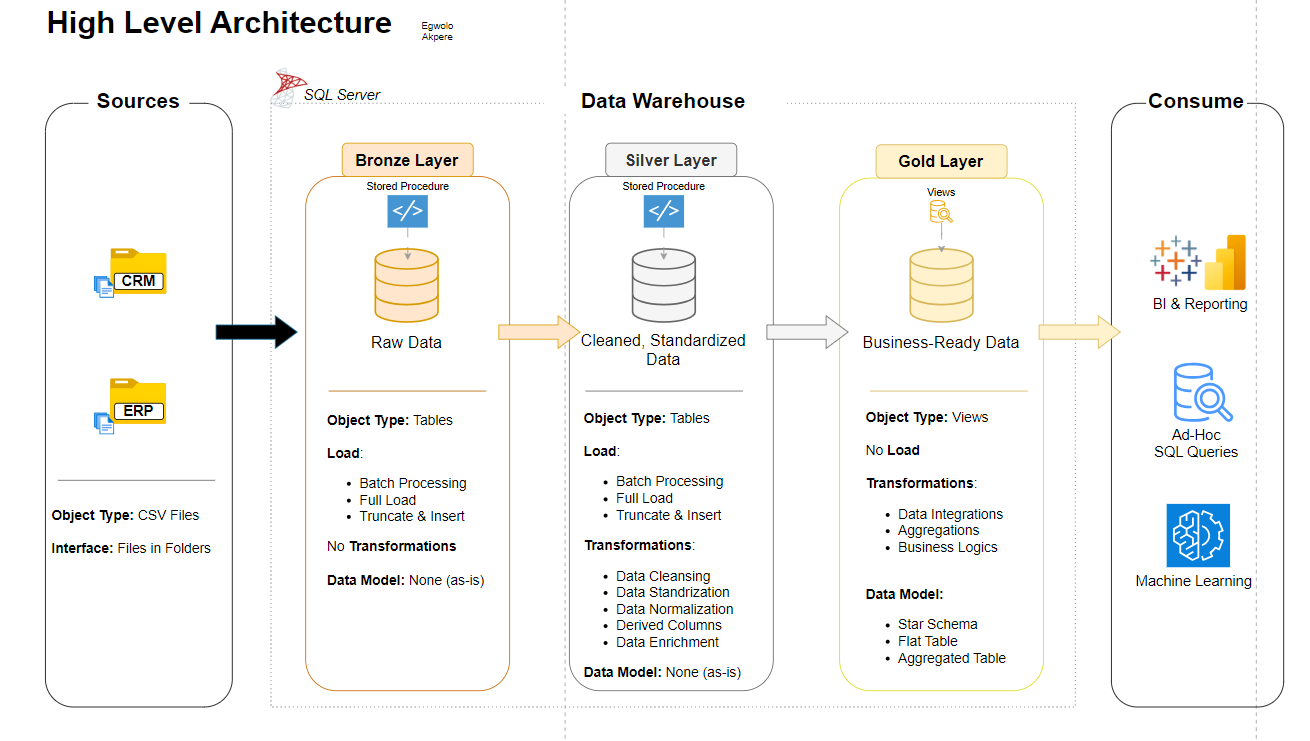Click the orange Raw Data database cylinder
Viewport: 1310px width, 741px height.
click(406, 285)
